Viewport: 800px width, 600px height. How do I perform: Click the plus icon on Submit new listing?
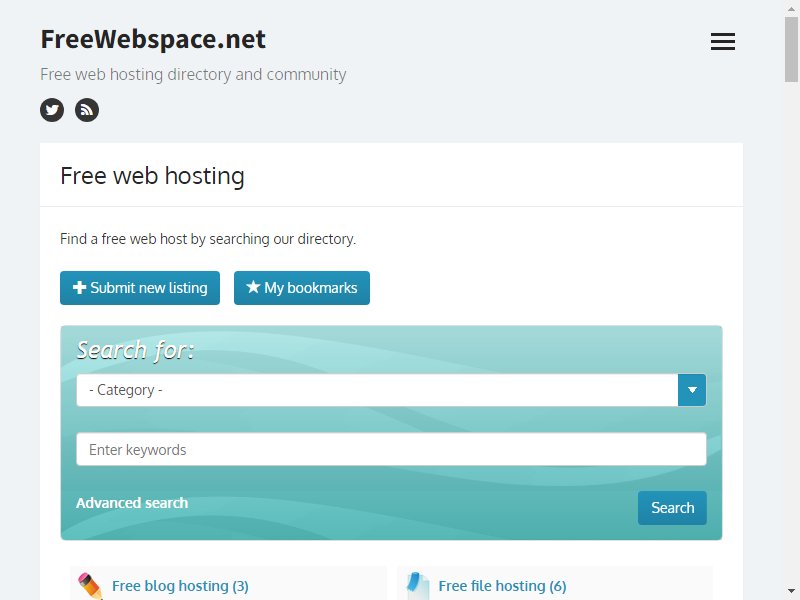click(79, 287)
